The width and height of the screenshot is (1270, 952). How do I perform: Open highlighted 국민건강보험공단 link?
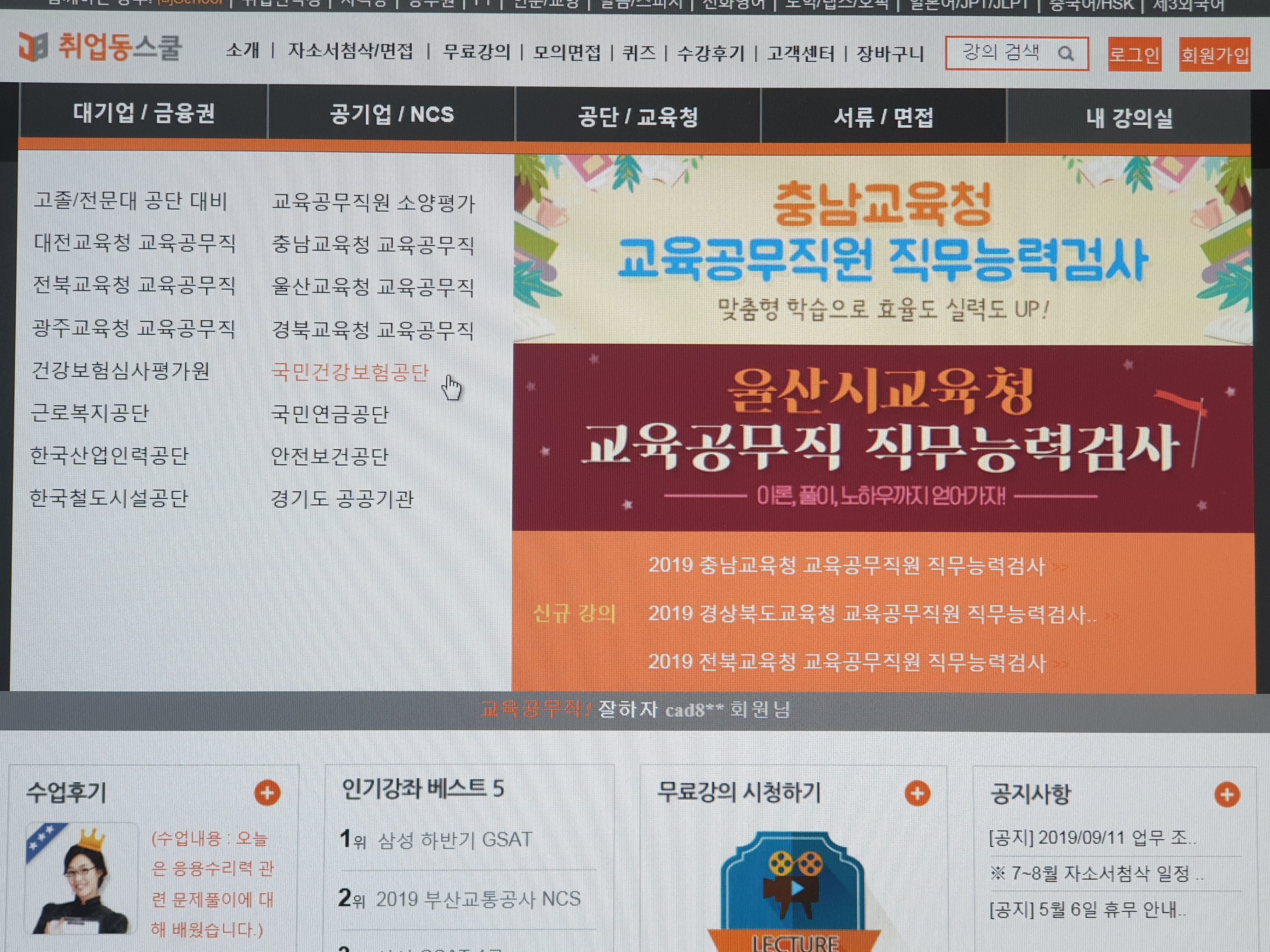click(x=350, y=372)
